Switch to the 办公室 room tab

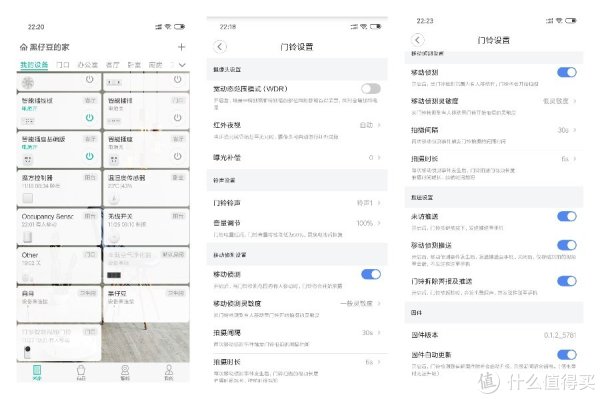coord(88,65)
